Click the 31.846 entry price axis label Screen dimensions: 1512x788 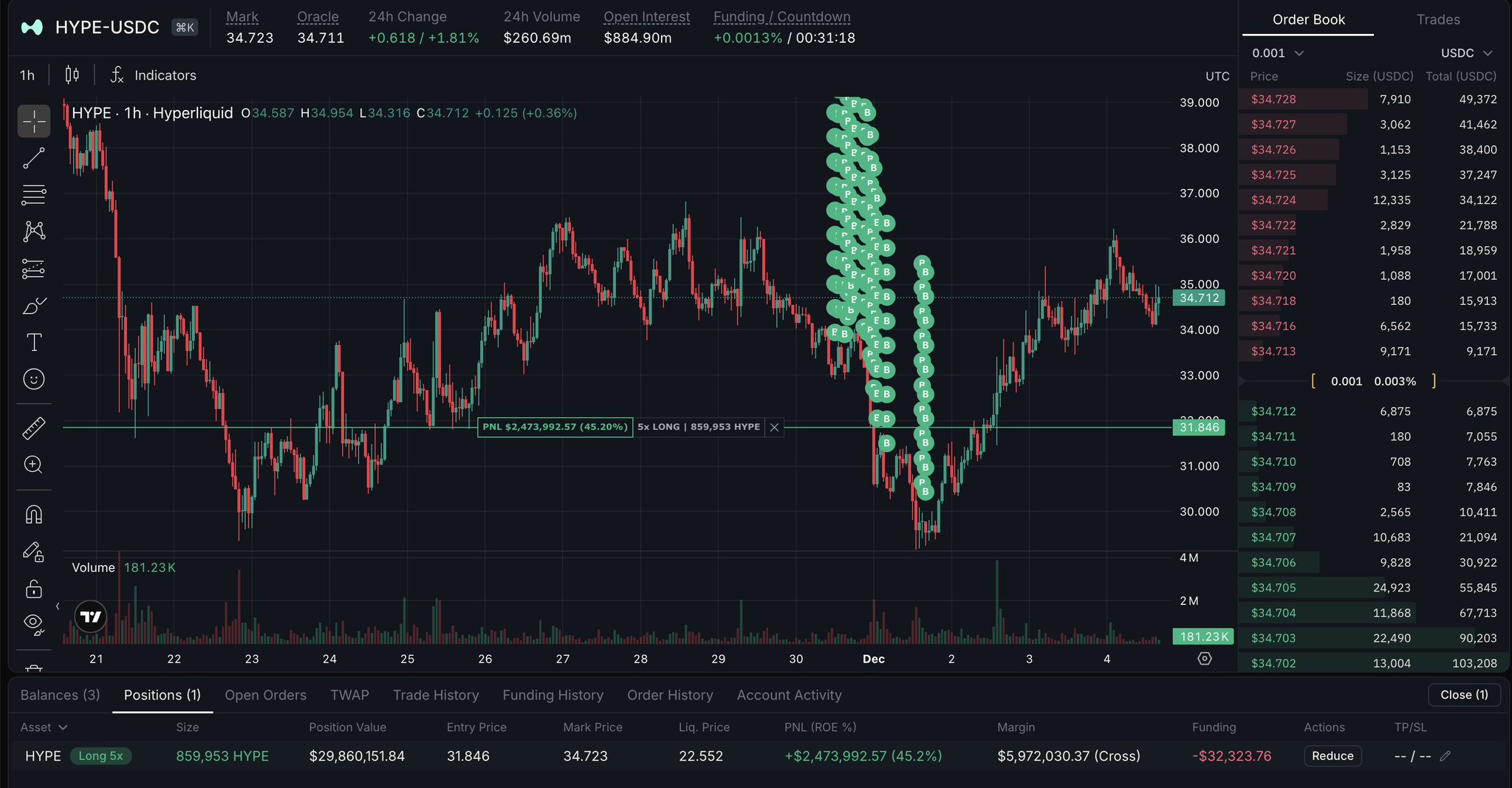[1199, 428]
